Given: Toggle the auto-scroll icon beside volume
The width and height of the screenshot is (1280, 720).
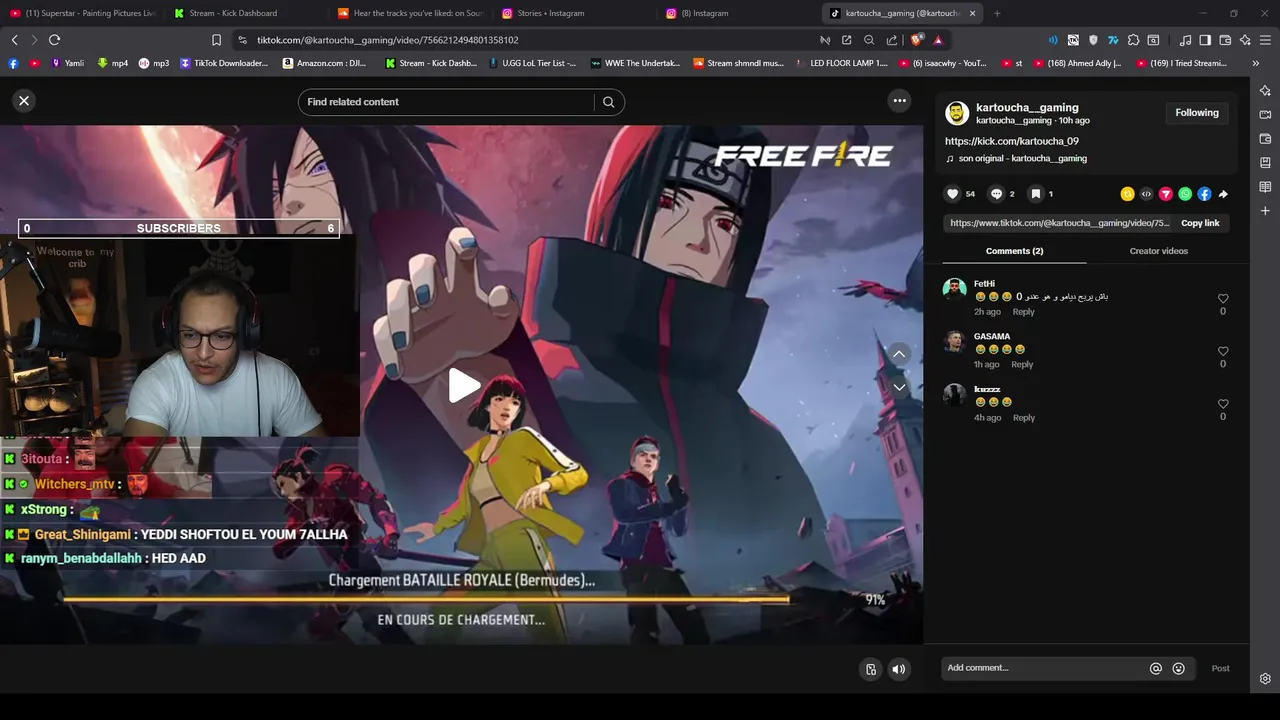Looking at the screenshot, I should point(870,669).
